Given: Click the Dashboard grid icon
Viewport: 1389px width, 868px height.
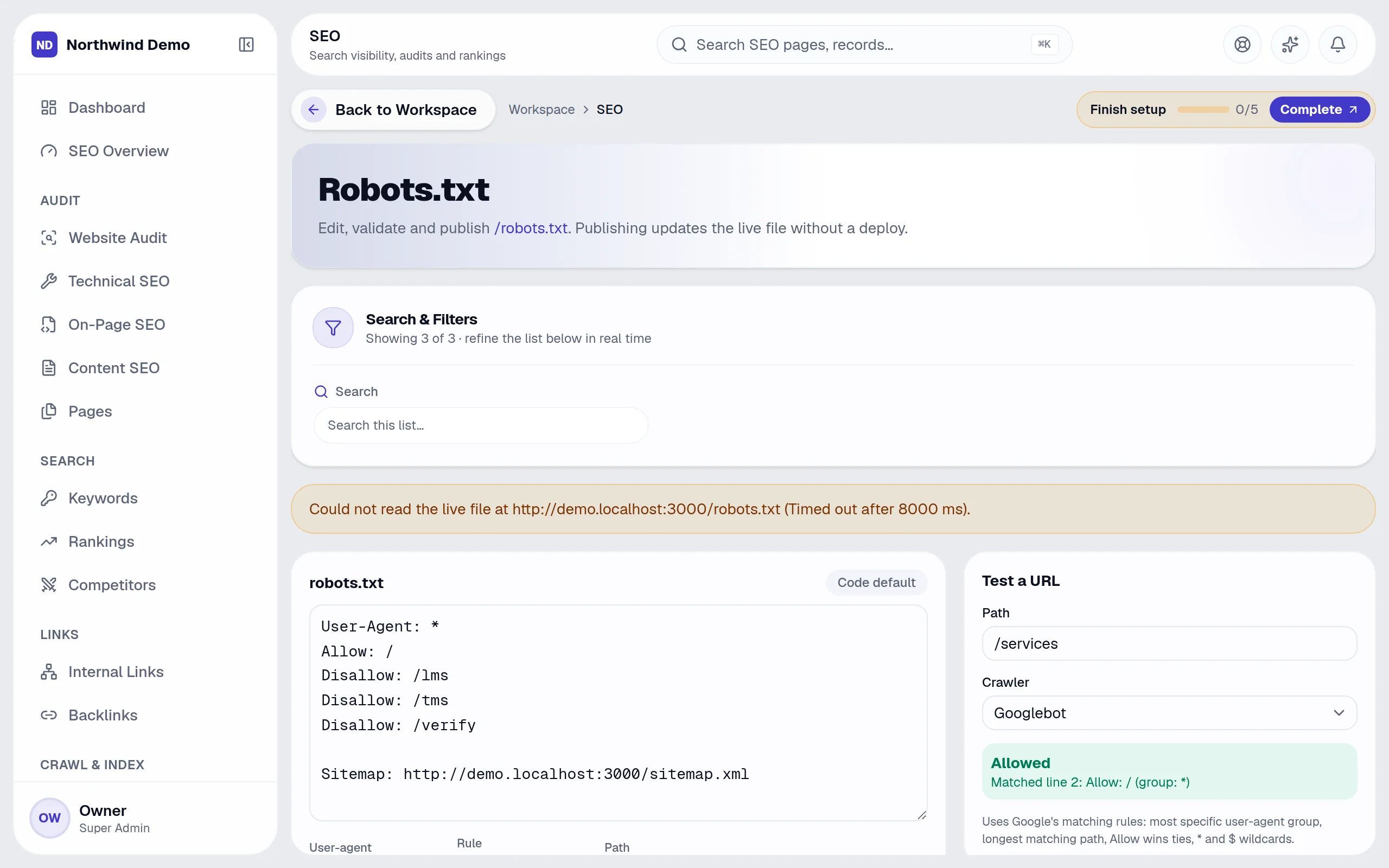Looking at the screenshot, I should pyautogui.click(x=49, y=107).
